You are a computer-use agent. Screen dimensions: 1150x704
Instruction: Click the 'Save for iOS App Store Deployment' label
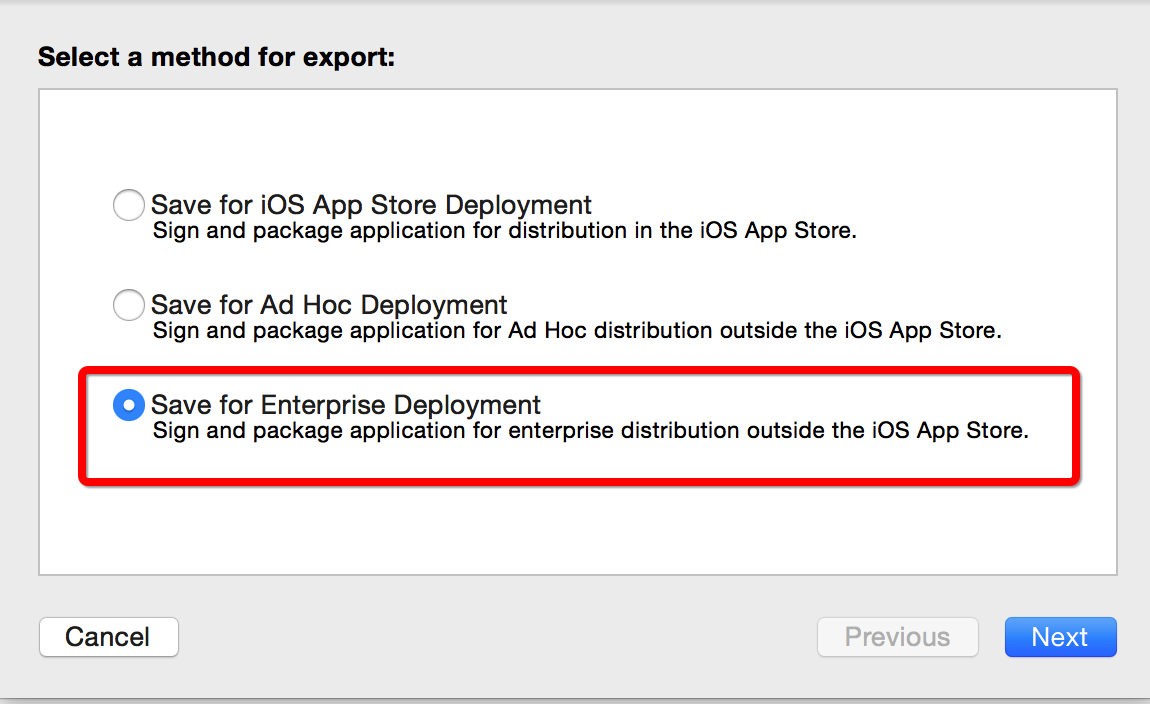point(371,205)
